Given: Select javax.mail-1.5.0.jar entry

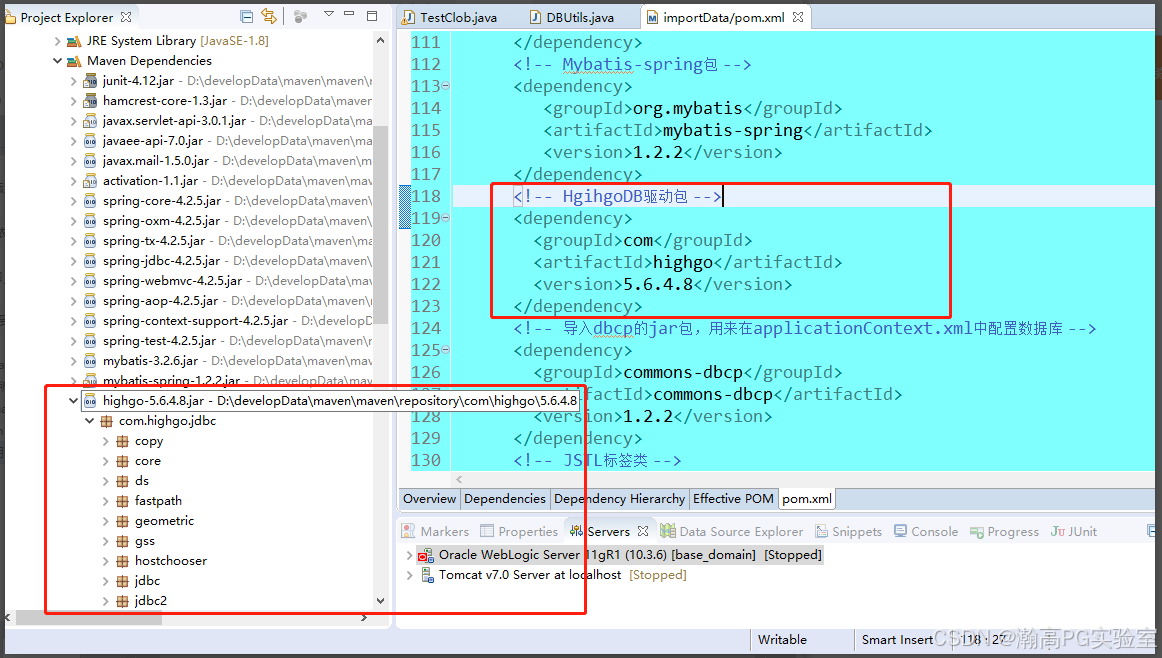Looking at the screenshot, I should [x=156, y=161].
